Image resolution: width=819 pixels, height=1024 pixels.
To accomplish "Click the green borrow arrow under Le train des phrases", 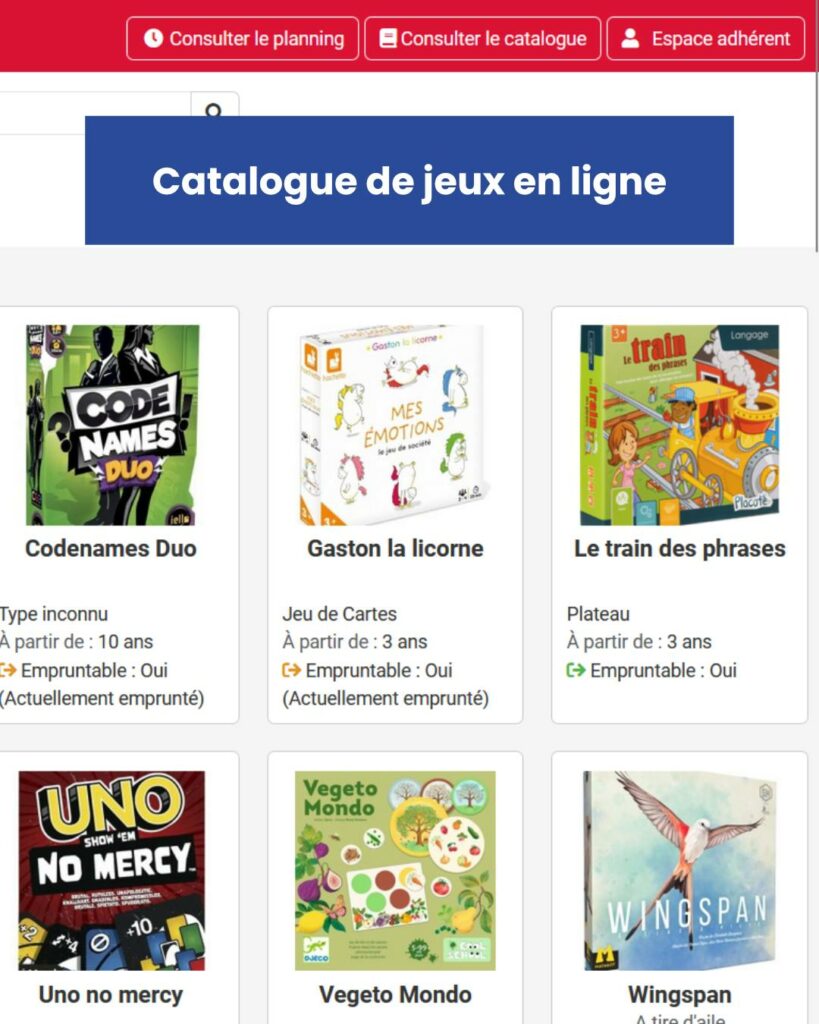I will 576,670.
